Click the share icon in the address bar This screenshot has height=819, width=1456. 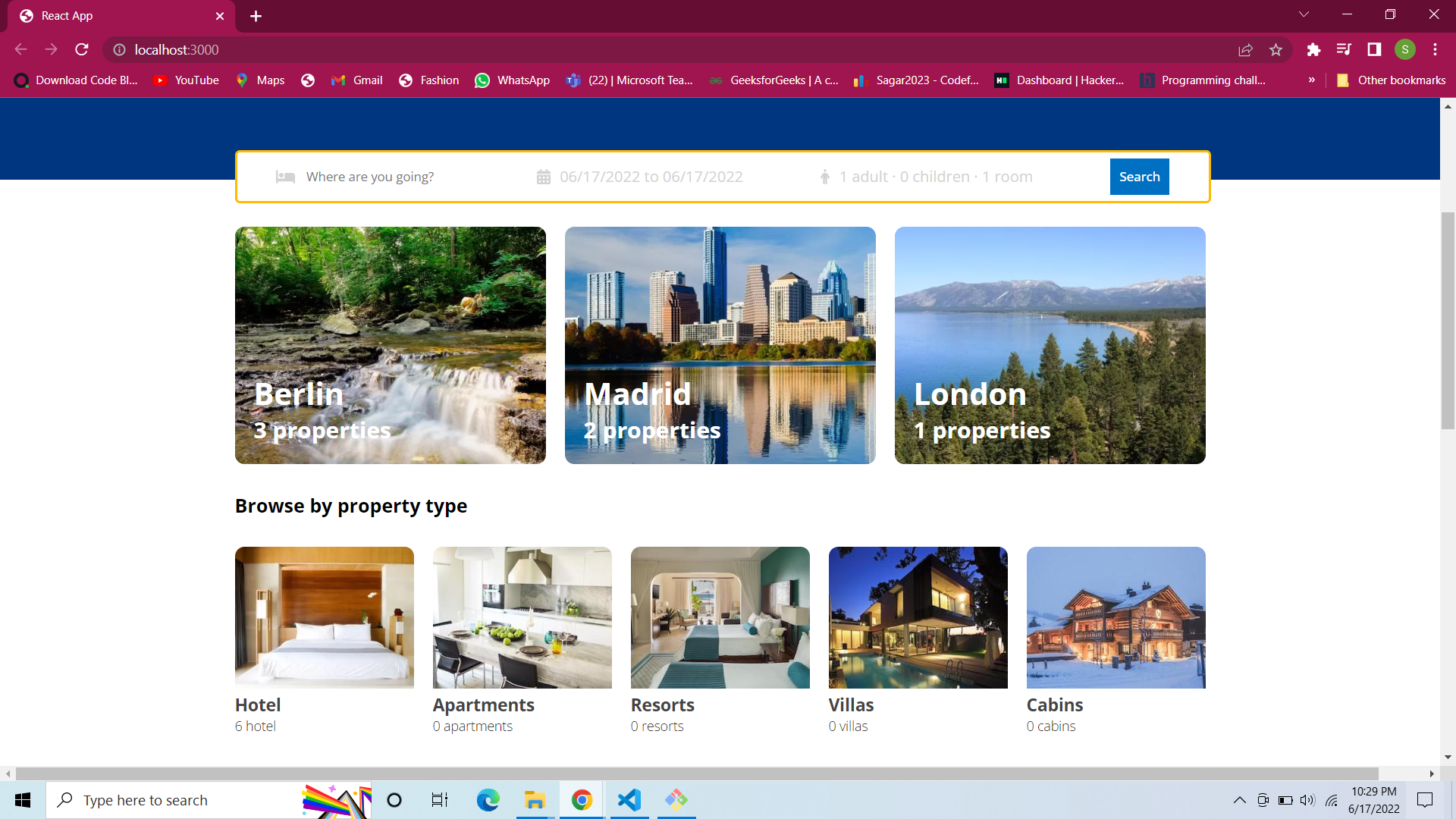tap(1246, 49)
